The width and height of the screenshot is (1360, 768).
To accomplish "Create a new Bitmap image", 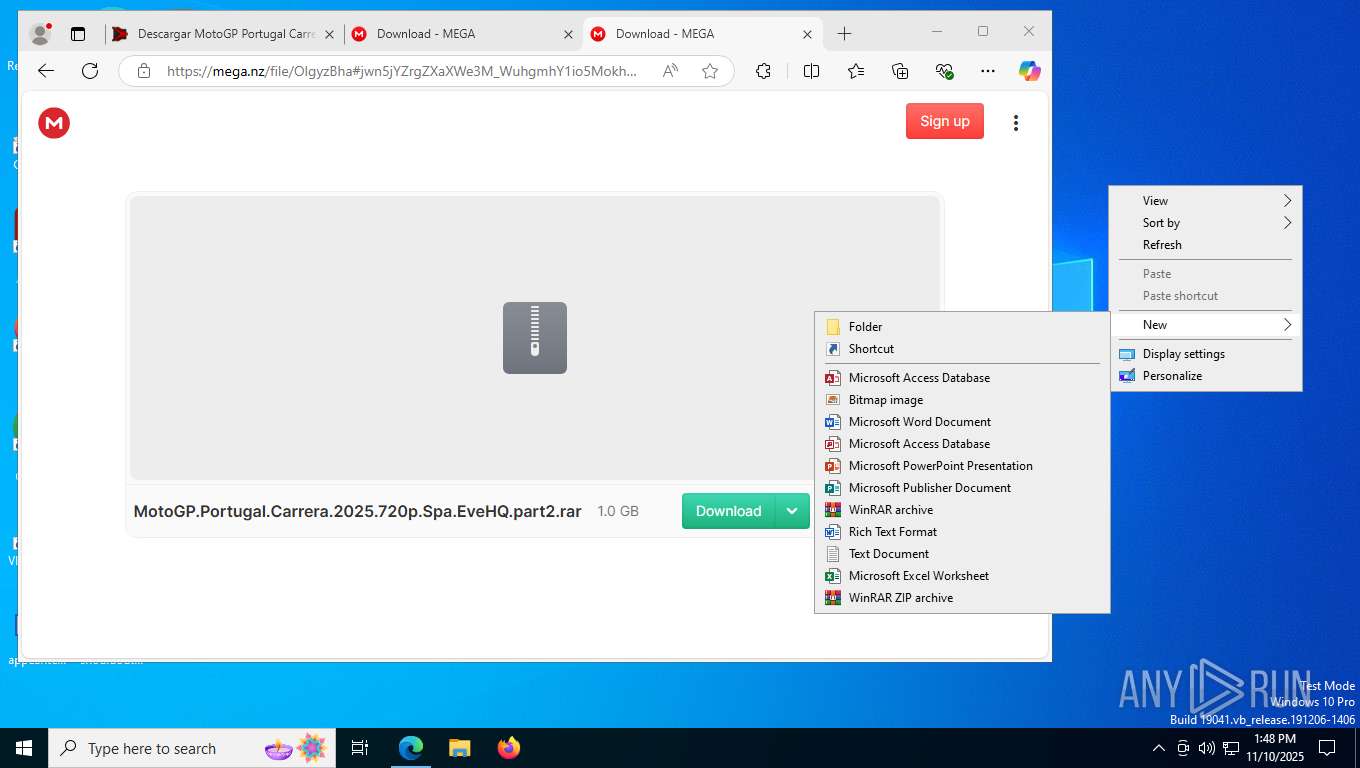I will click(962, 400).
